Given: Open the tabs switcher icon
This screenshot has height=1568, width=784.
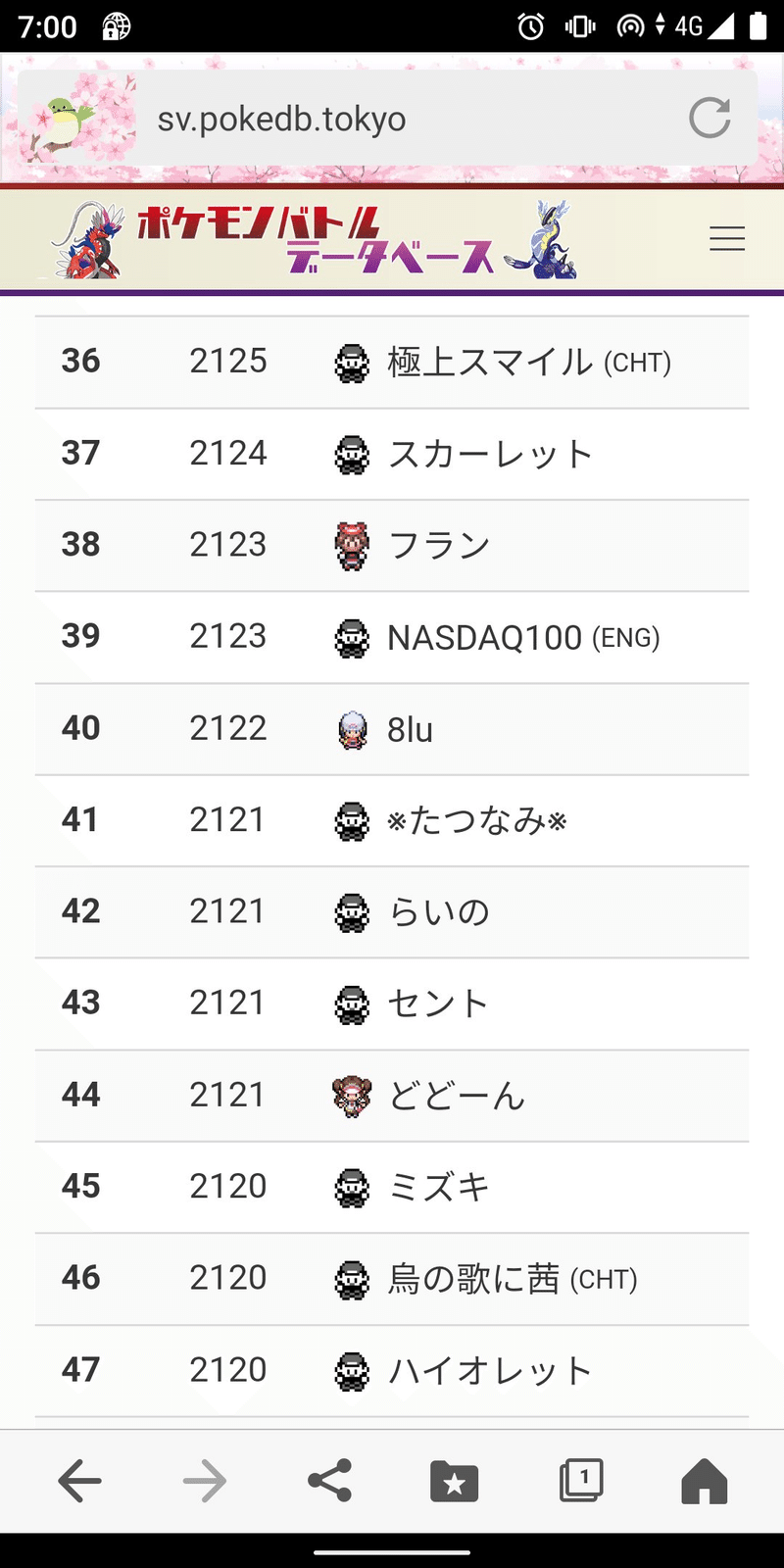Looking at the screenshot, I should click(580, 1481).
